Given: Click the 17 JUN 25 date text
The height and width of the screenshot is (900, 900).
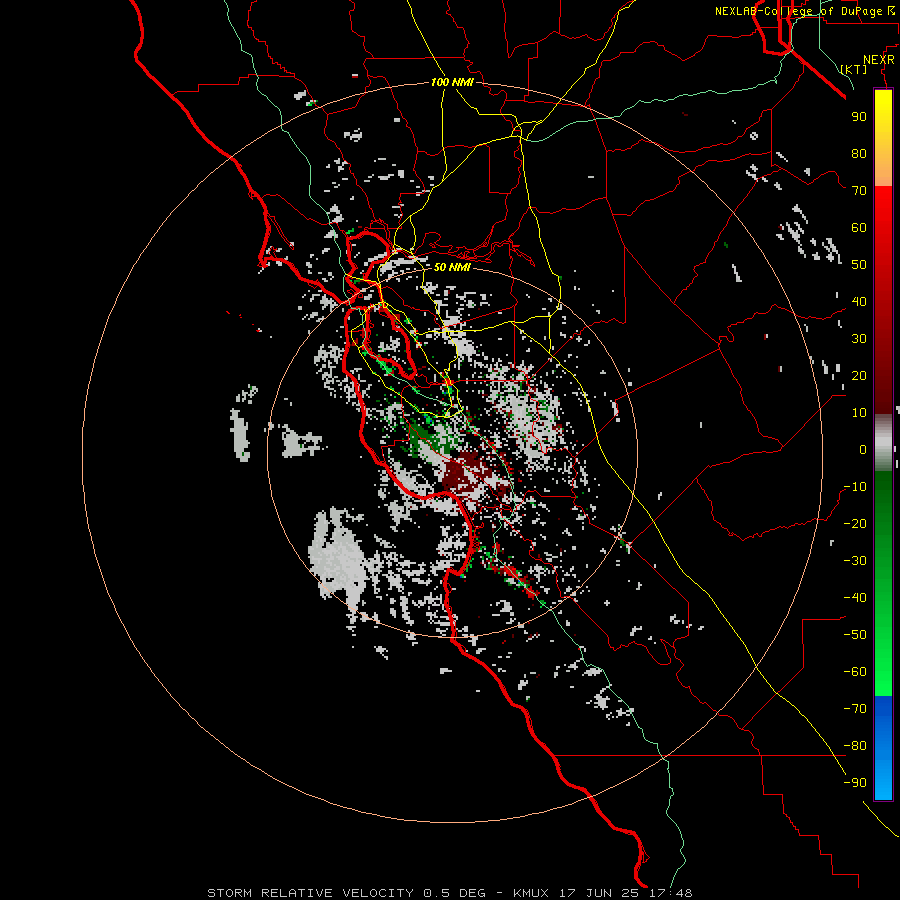Looking at the screenshot, I should (601, 893).
